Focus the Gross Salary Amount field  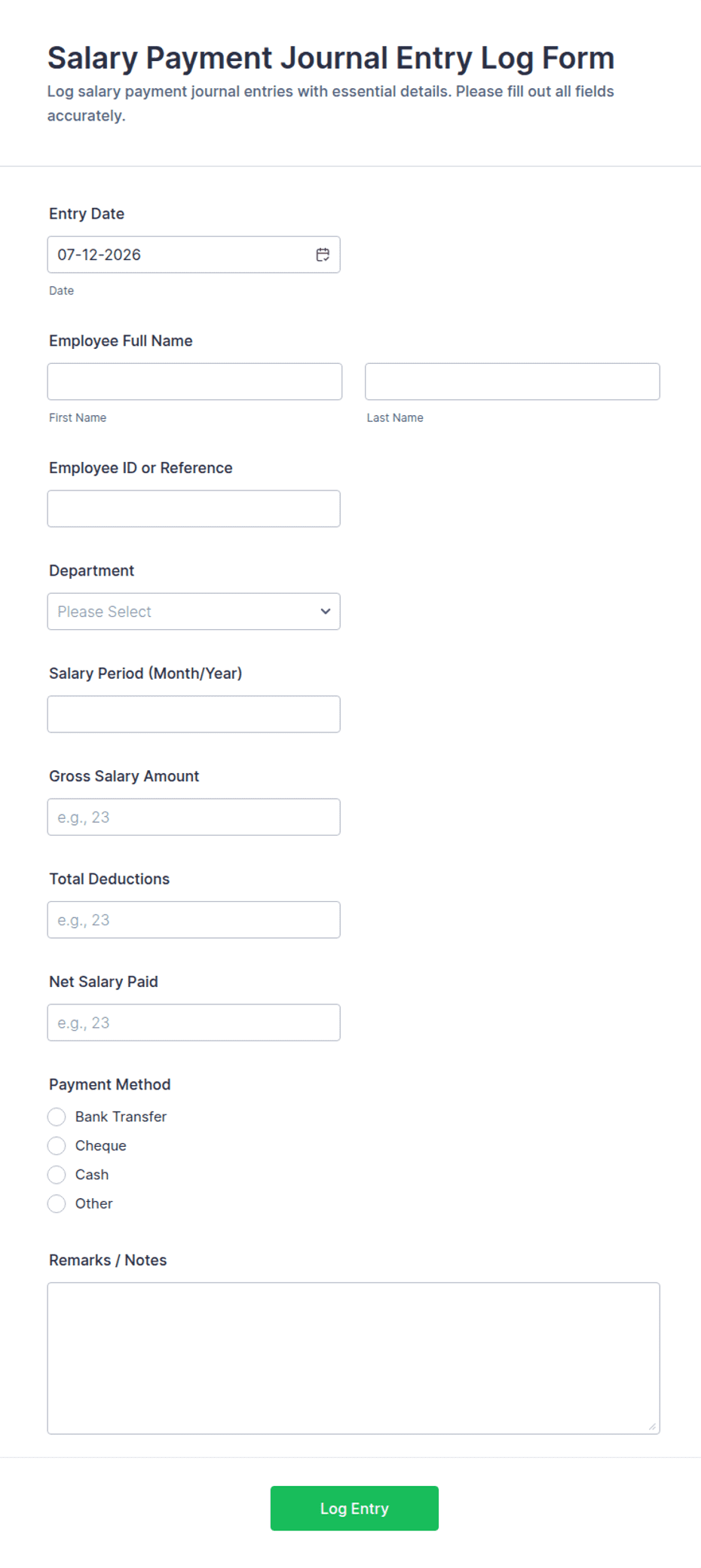pos(194,817)
